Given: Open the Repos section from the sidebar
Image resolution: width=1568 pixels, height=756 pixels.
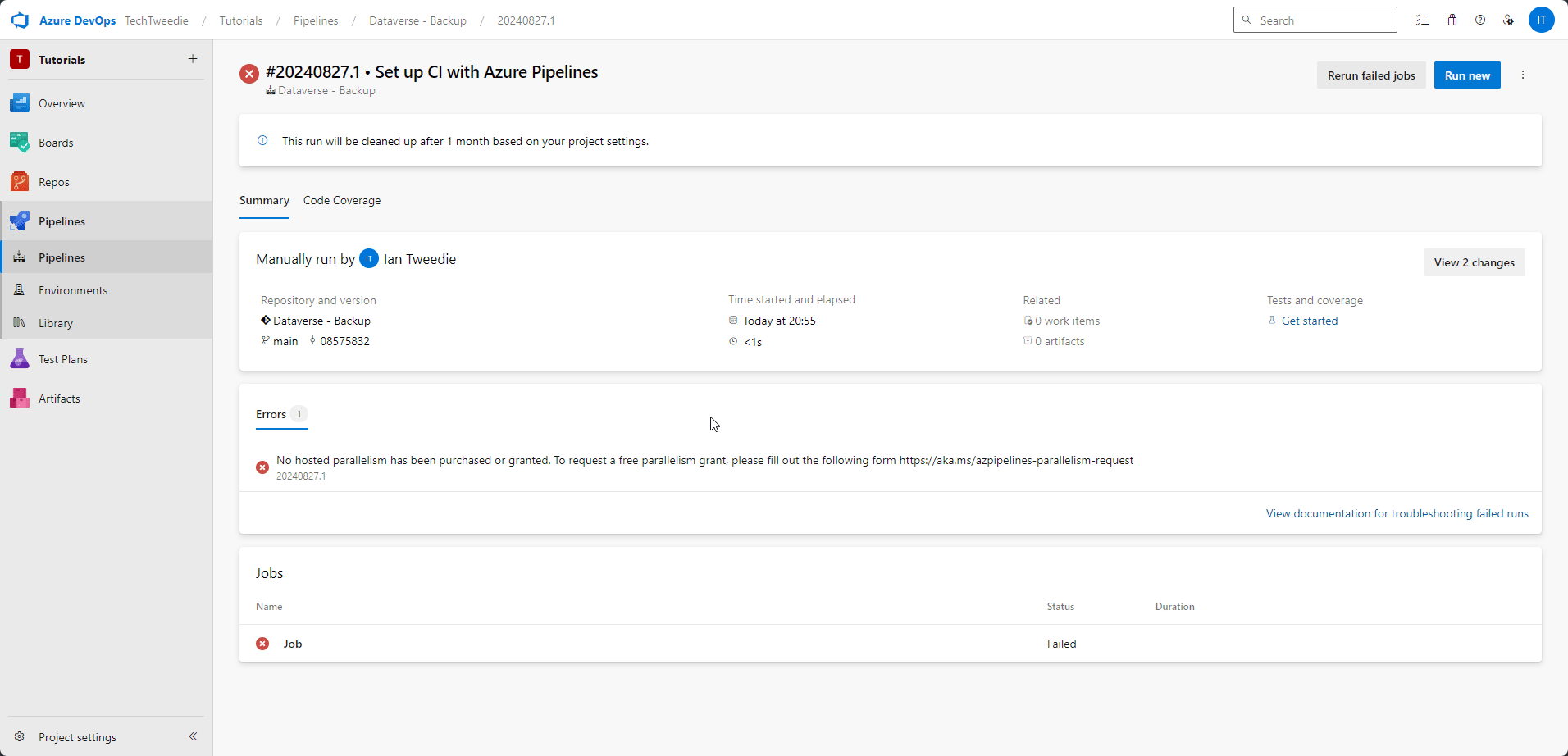Looking at the screenshot, I should pos(54,181).
